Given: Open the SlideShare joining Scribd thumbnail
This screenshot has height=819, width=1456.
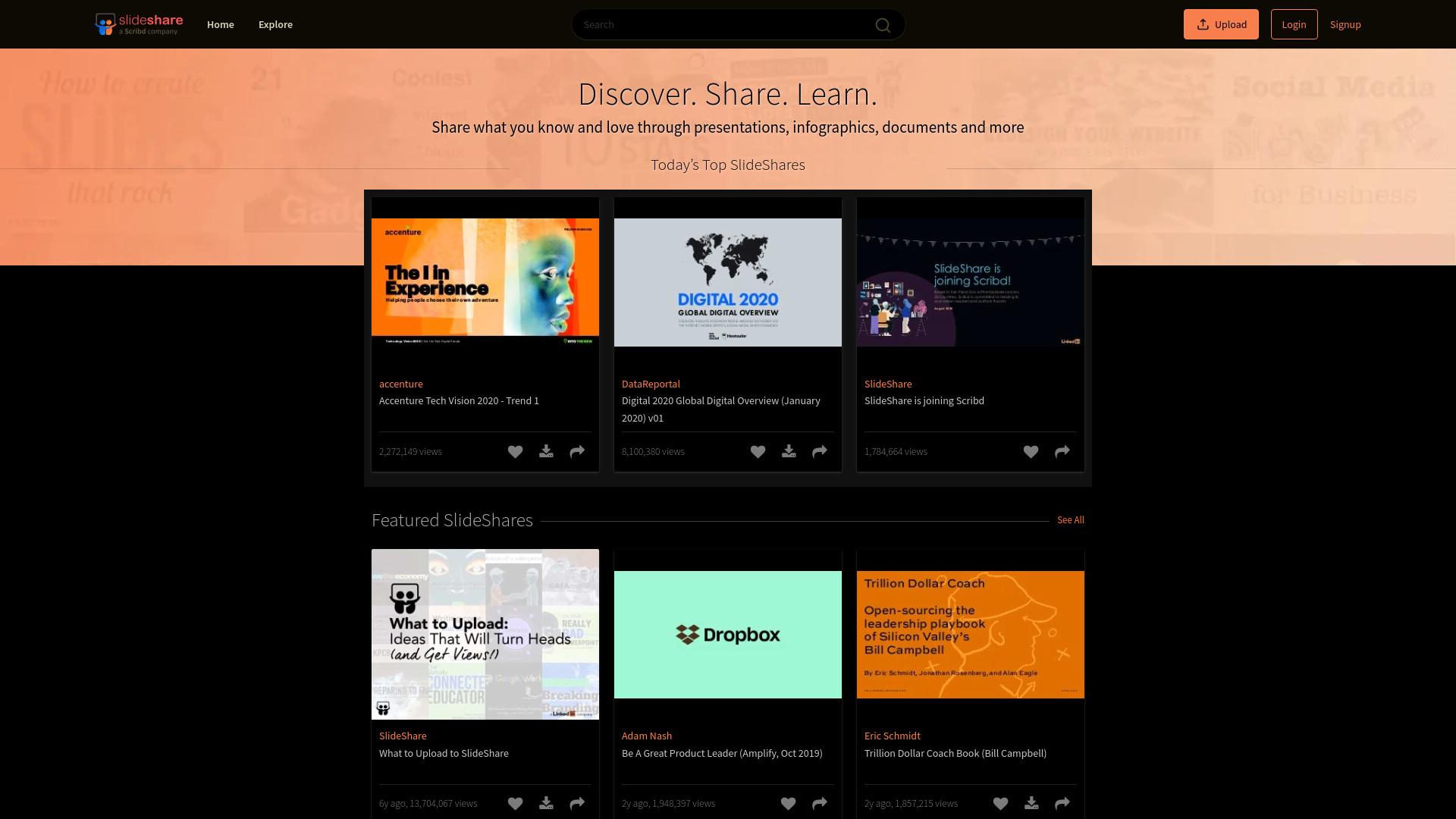Looking at the screenshot, I should tap(971, 283).
